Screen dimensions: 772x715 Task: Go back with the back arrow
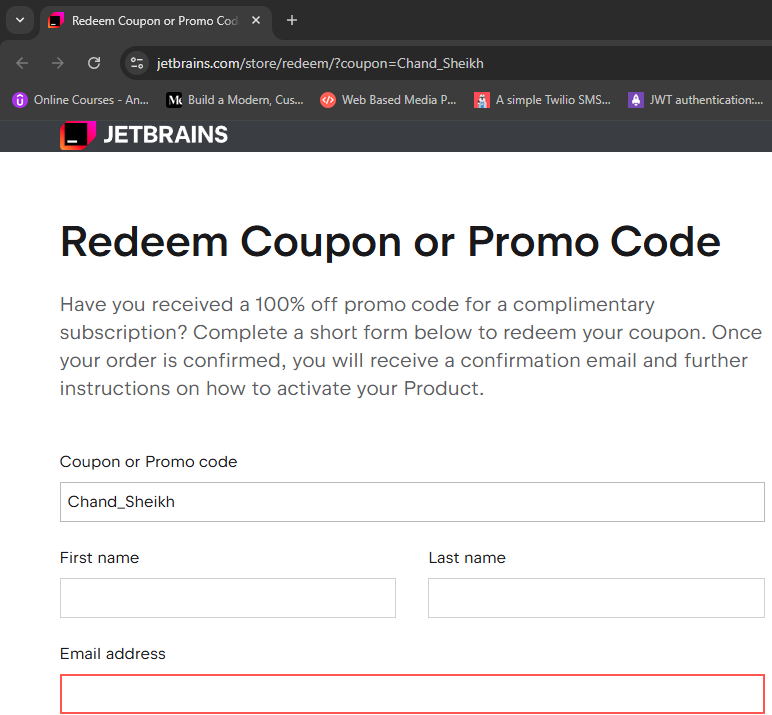[22, 63]
